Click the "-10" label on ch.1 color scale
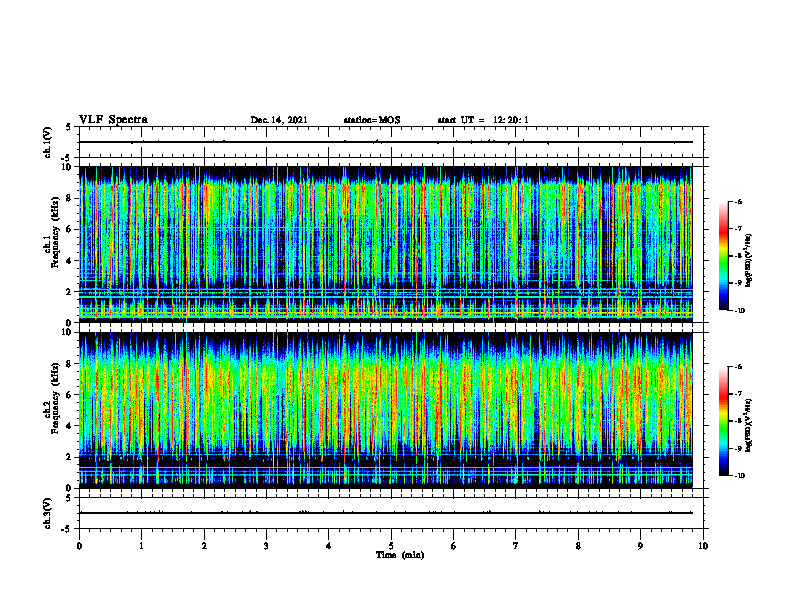 pos(739,311)
